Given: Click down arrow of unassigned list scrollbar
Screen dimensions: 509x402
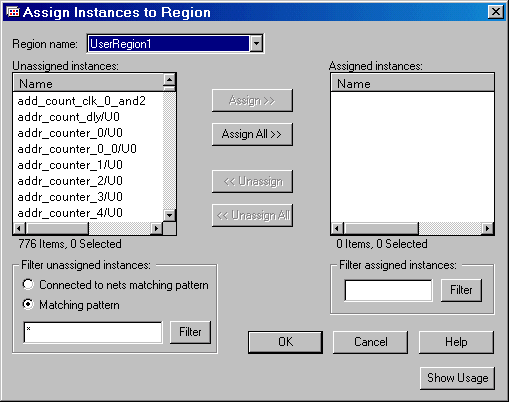Looking at the screenshot, I should [169, 215].
